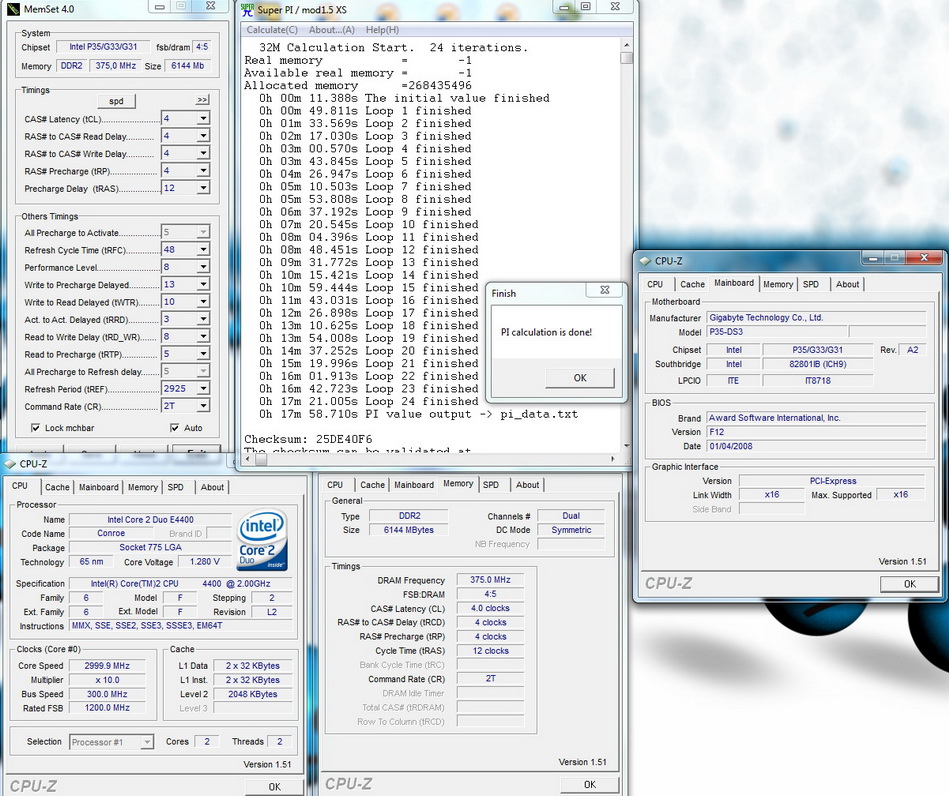Open the Precharge Delay (tRAS) dropdown
This screenshot has width=949, height=796.
coord(203,188)
